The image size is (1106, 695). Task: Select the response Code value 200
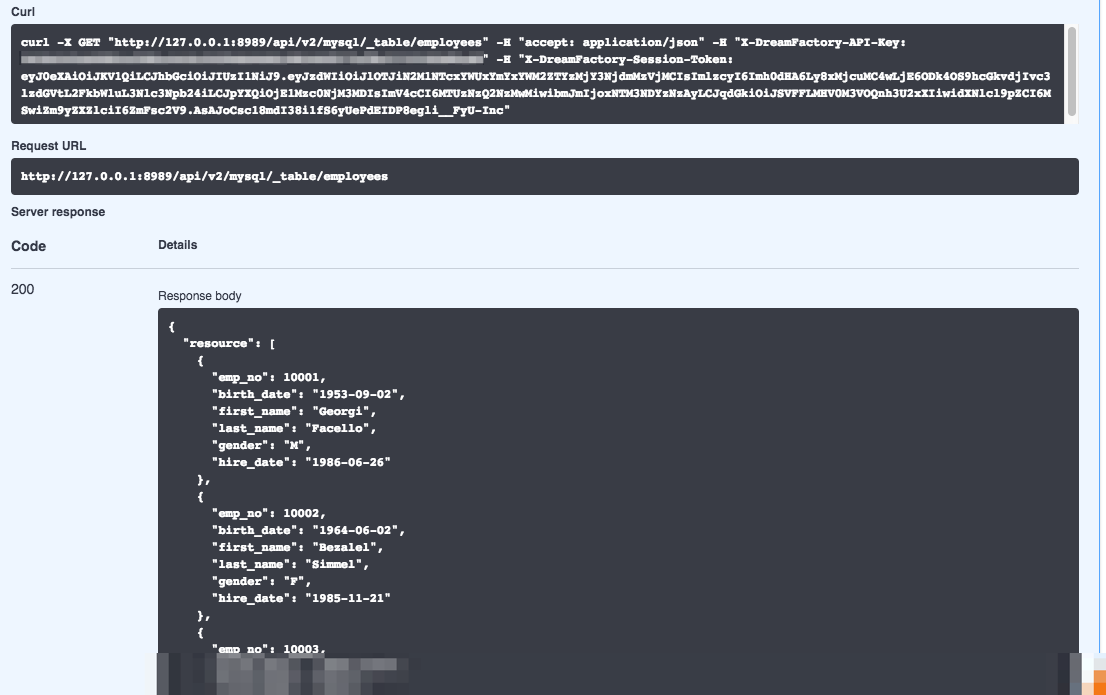[22, 289]
